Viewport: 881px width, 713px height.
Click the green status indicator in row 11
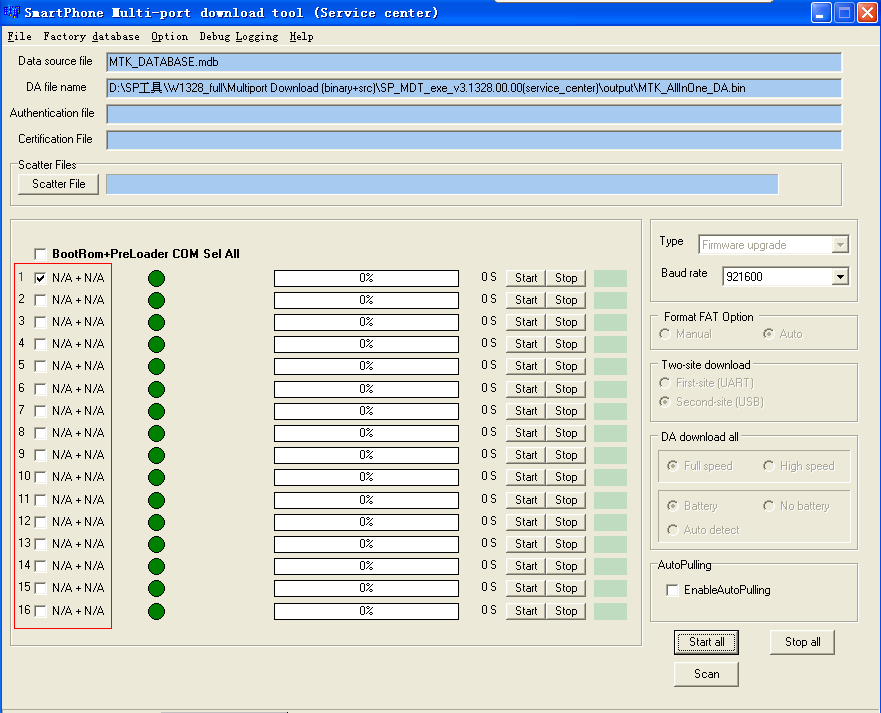click(156, 500)
